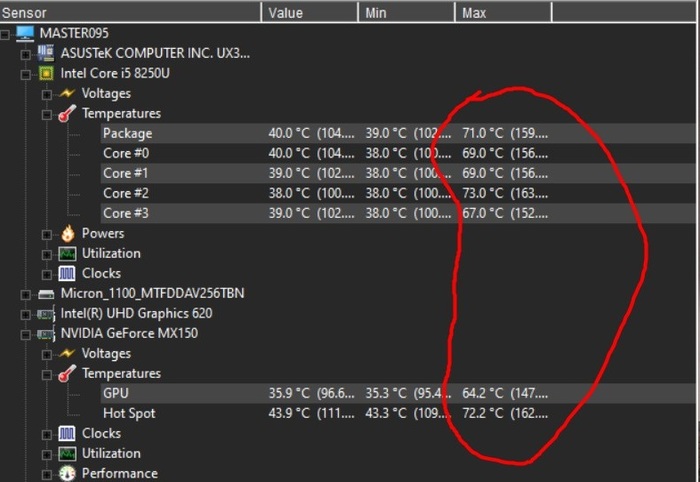Click the NVIDIA Temperatures thermometer icon
The height and width of the screenshot is (482, 700).
67,374
